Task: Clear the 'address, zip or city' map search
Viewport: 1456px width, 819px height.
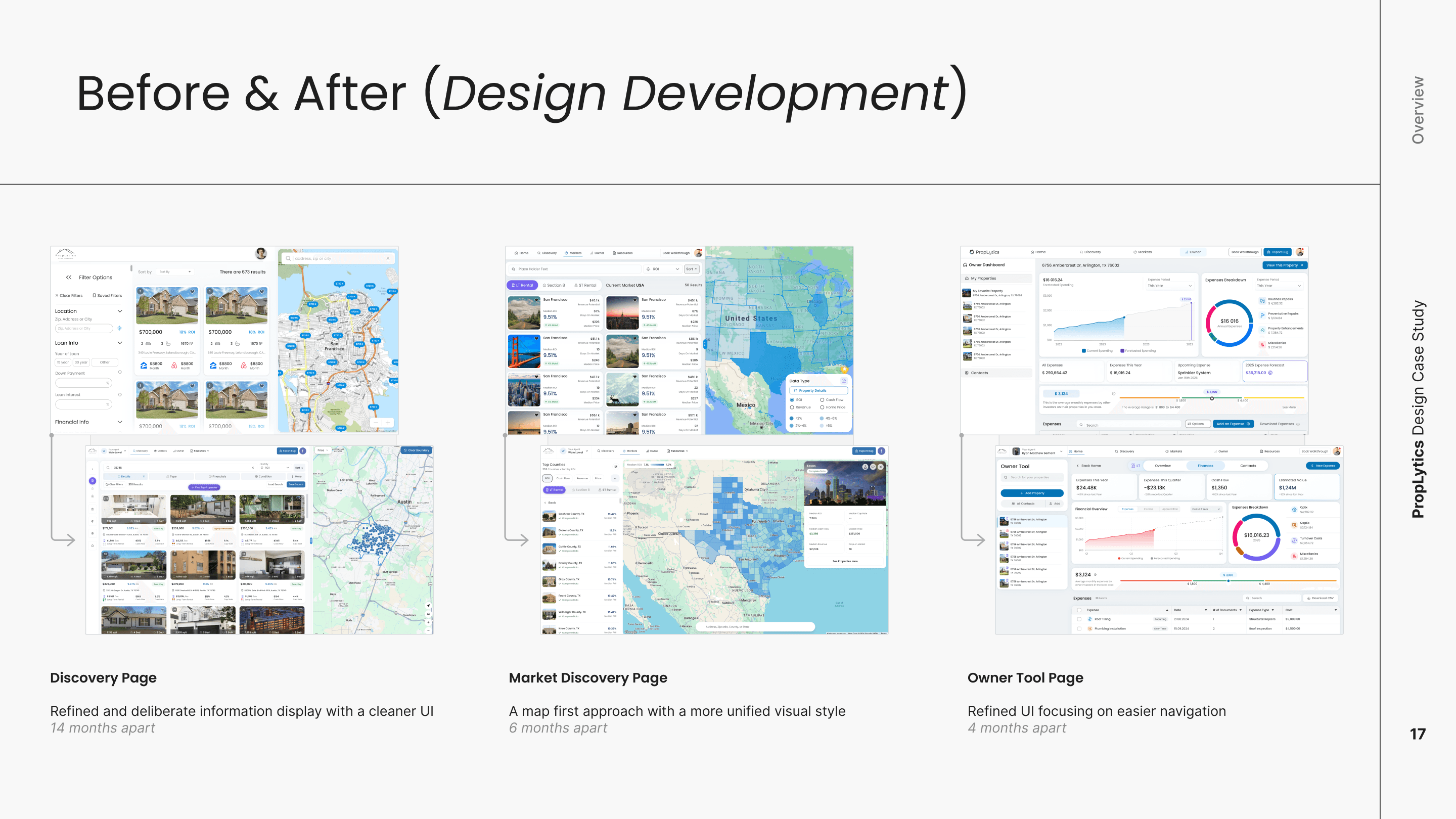Action: pyautogui.click(x=388, y=258)
